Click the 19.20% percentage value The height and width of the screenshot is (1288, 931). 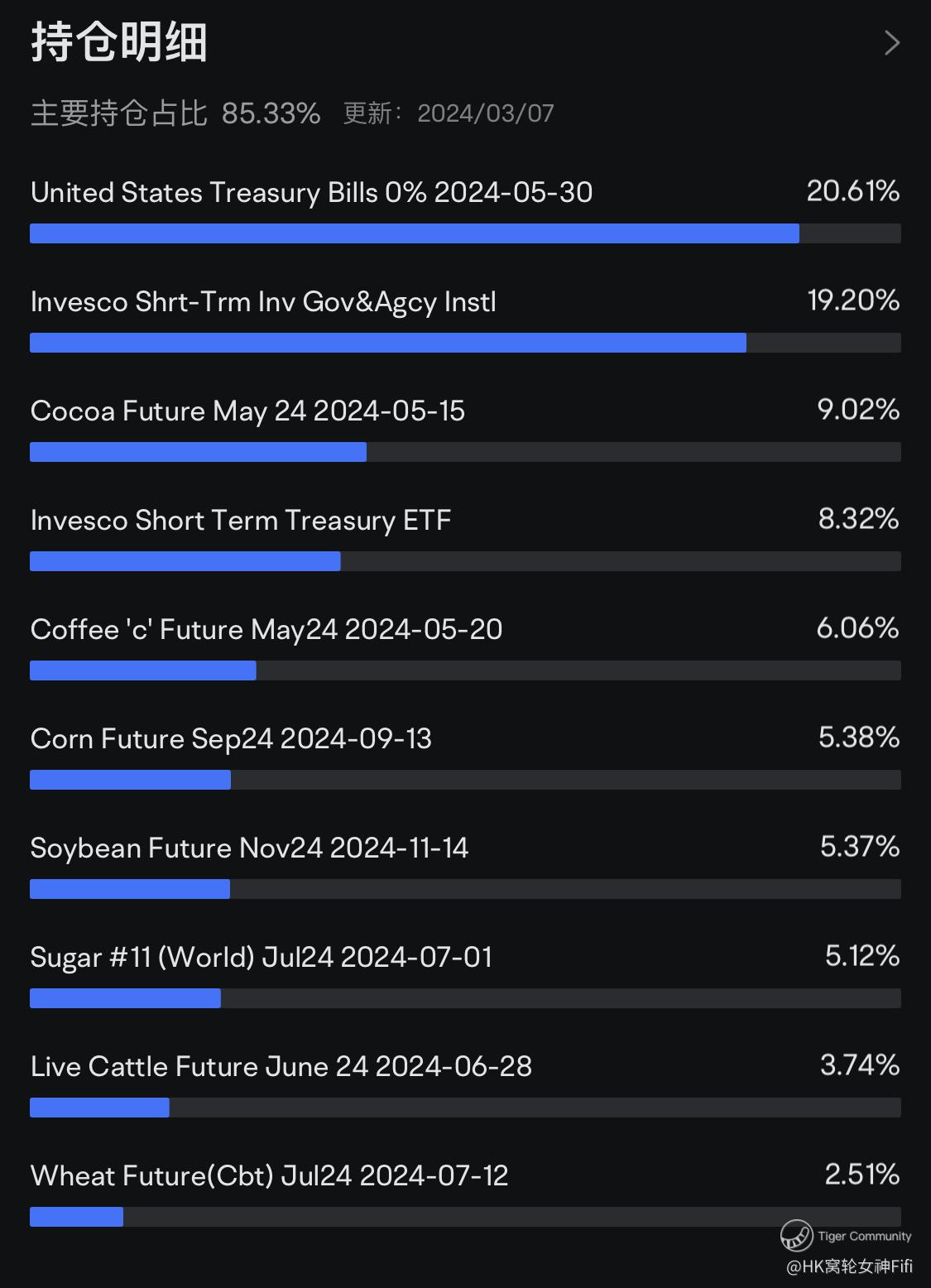[853, 300]
